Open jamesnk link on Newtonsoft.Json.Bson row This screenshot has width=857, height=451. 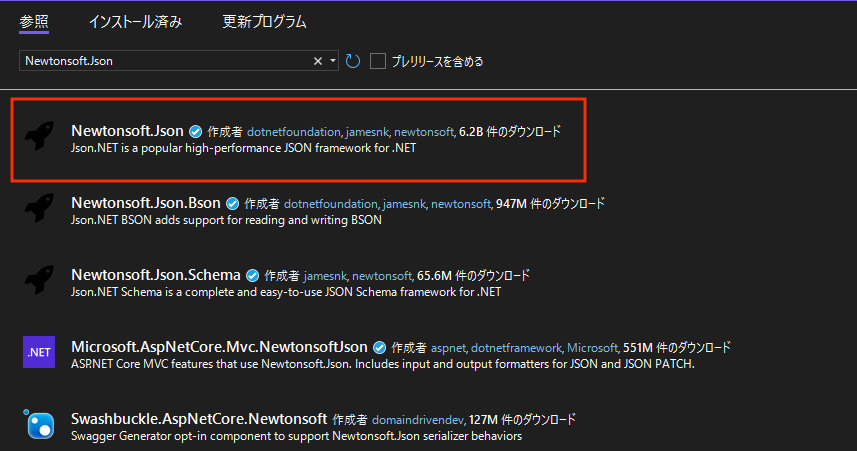pos(404,204)
